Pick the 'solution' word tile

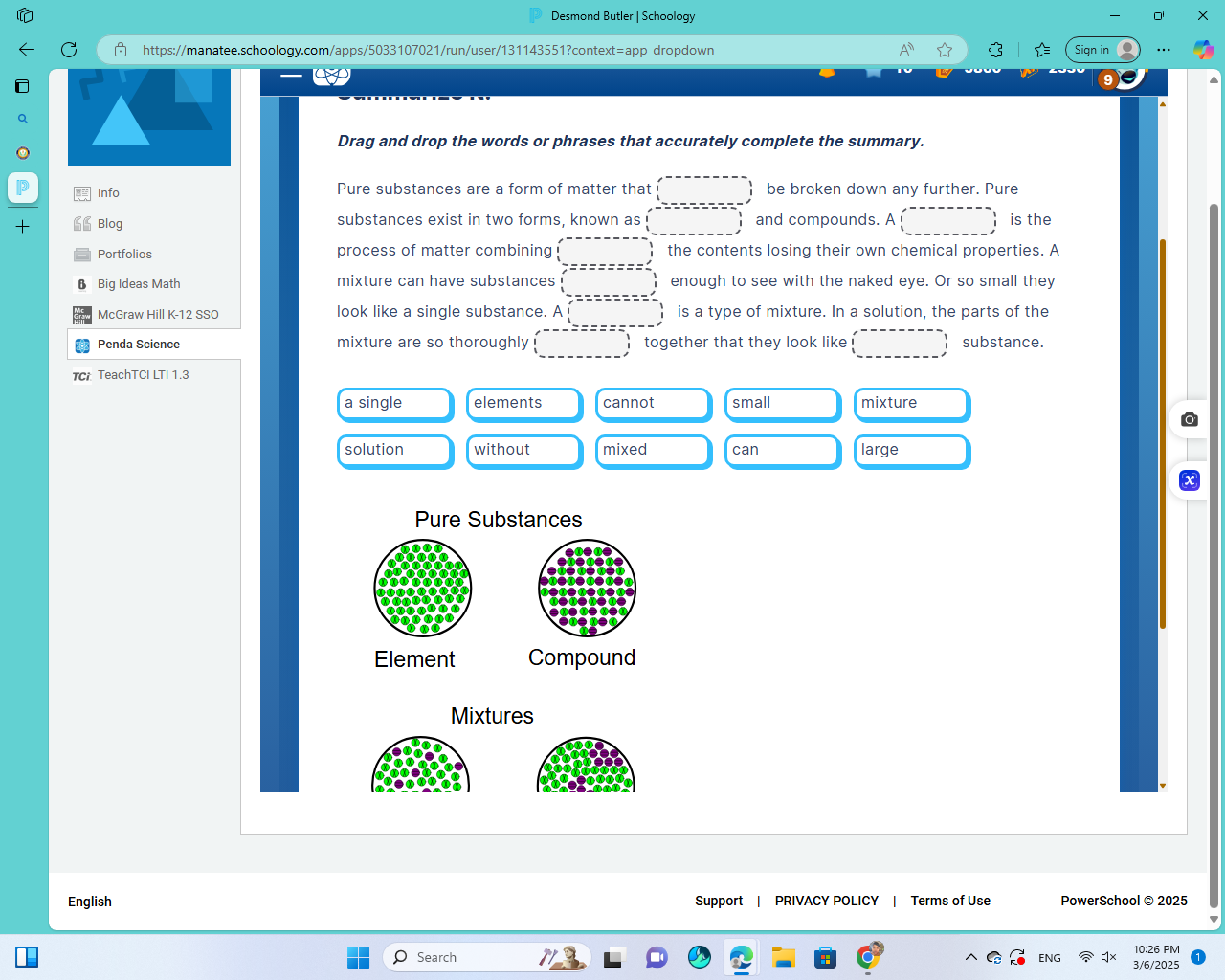tap(394, 451)
